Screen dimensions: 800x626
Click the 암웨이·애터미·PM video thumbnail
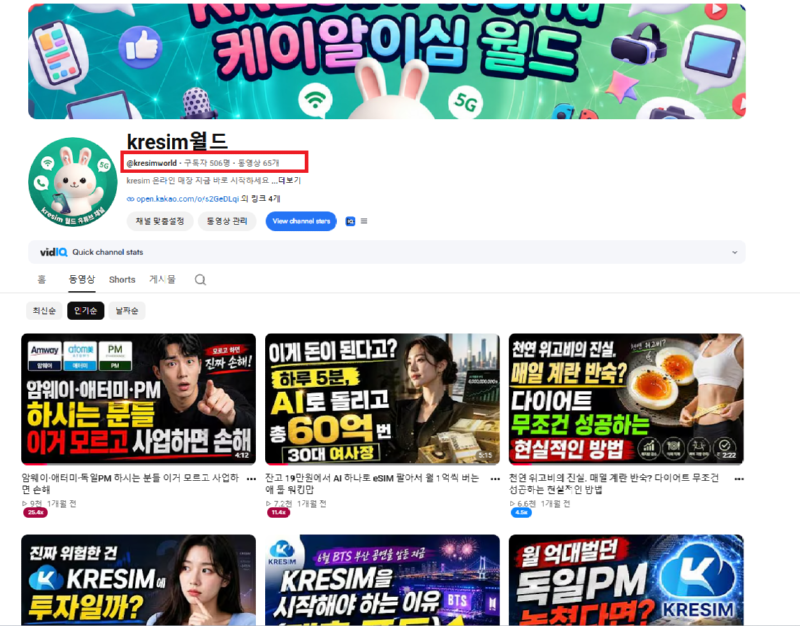coord(138,399)
